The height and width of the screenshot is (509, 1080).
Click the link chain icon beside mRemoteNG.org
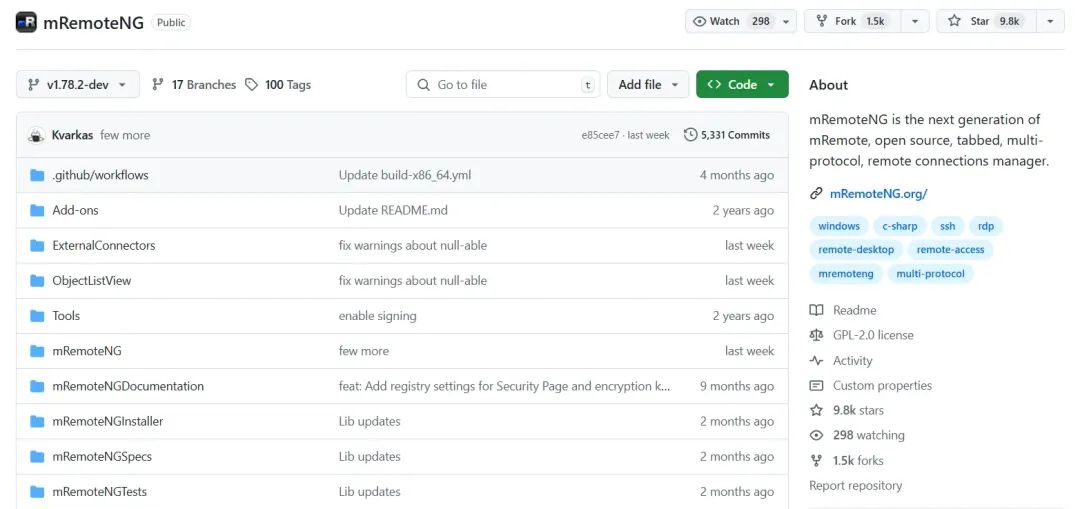(816, 194)
